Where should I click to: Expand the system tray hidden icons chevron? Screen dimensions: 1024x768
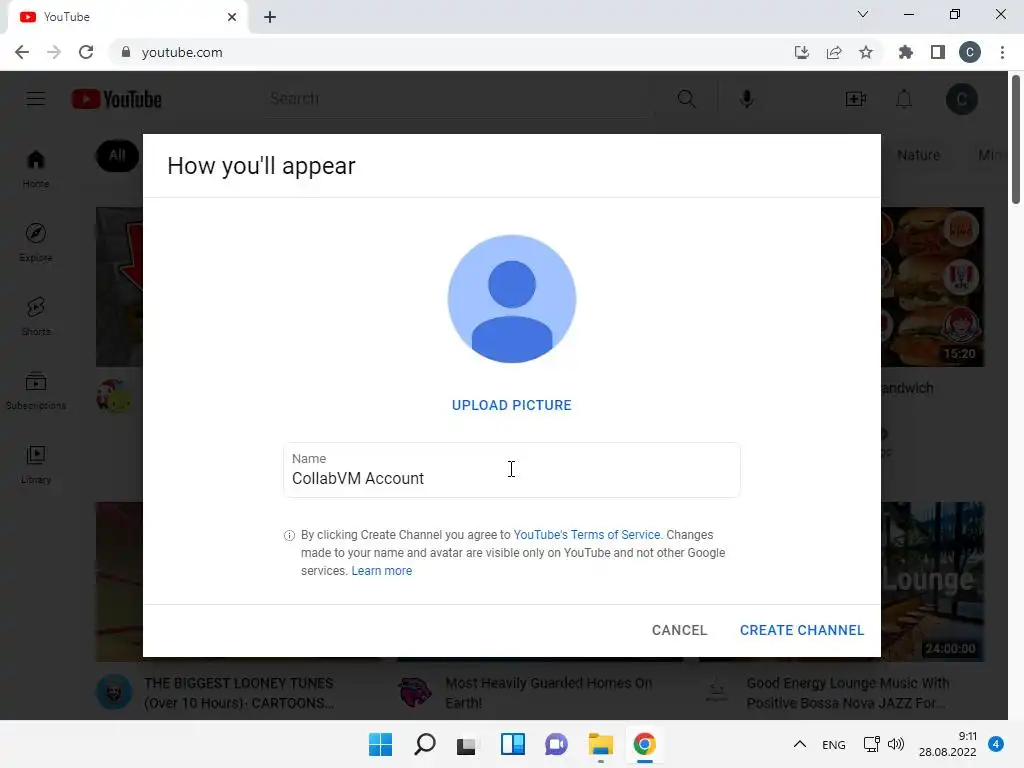(x=799, y=744)
